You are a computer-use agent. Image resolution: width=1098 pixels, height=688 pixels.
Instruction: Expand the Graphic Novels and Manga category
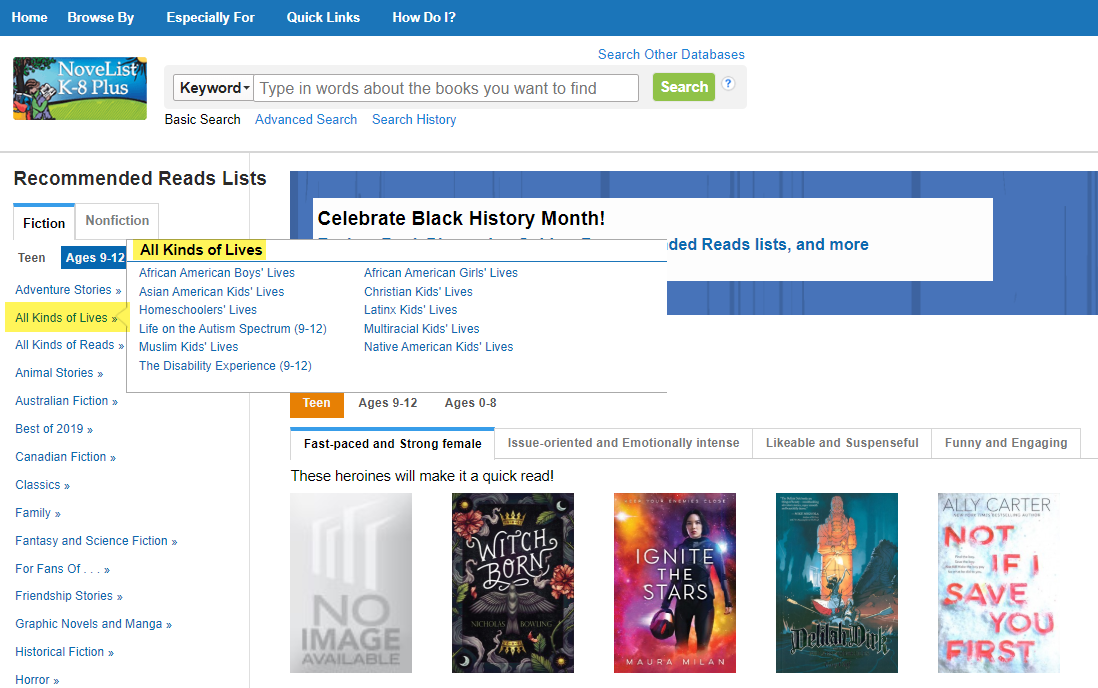click(92, 624)
